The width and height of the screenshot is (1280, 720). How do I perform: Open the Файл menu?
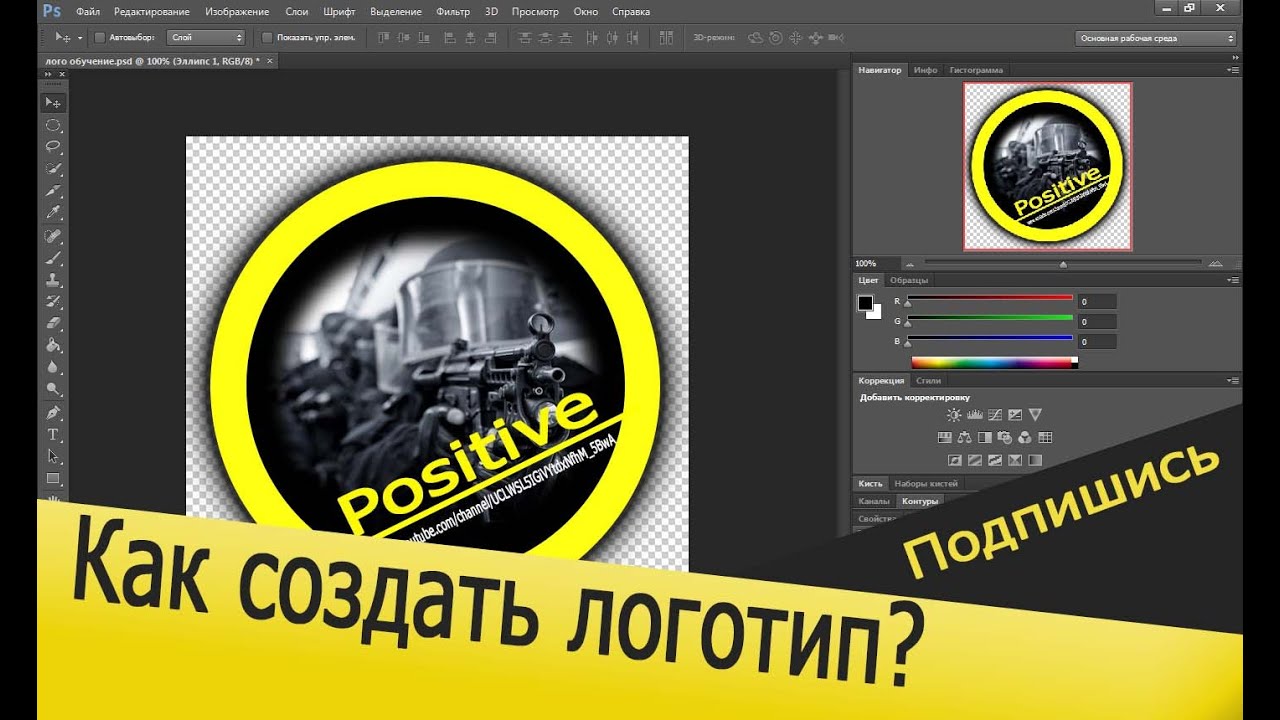(87, 11)
